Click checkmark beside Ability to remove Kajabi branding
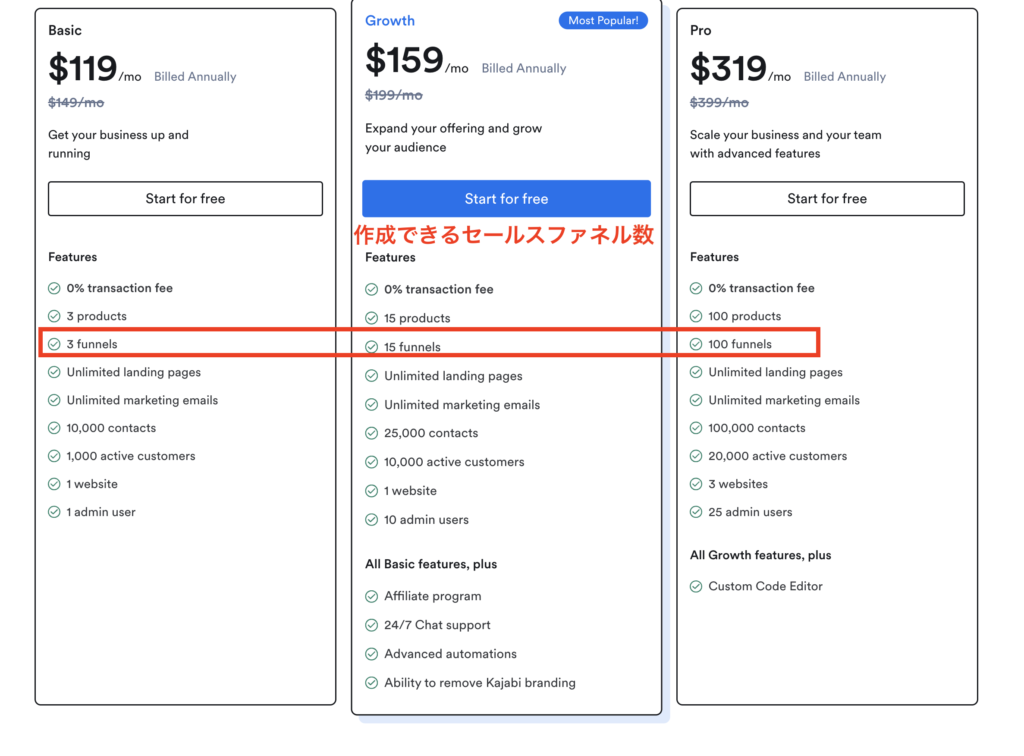The width and height of the screenshot is (1024, 756). (372, 683)
